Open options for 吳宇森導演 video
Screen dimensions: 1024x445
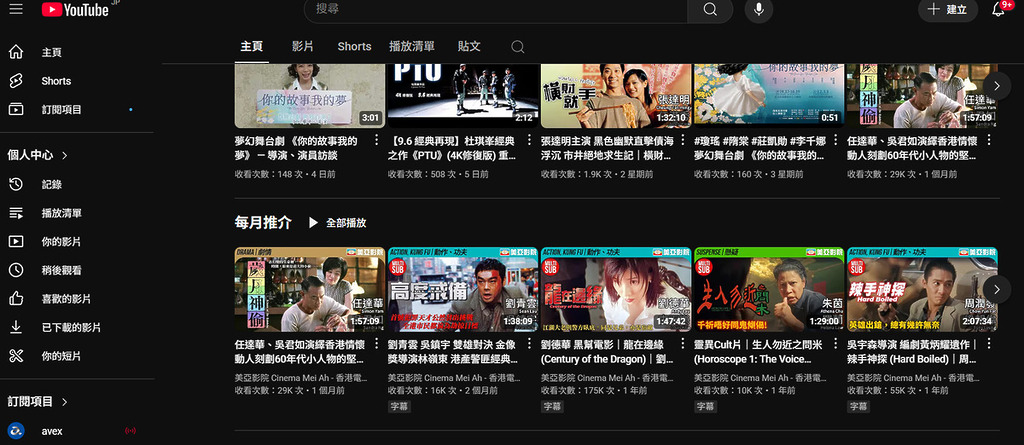coord(989,344)
